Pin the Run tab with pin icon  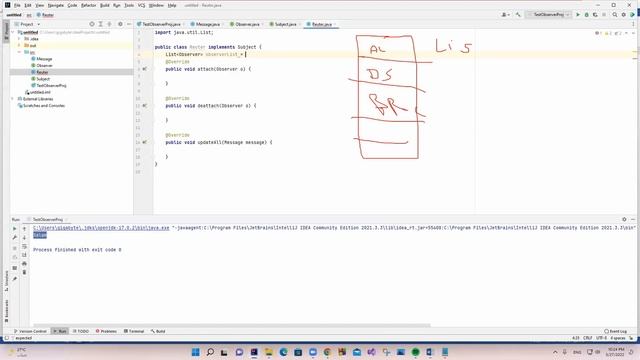click(15, 279)
